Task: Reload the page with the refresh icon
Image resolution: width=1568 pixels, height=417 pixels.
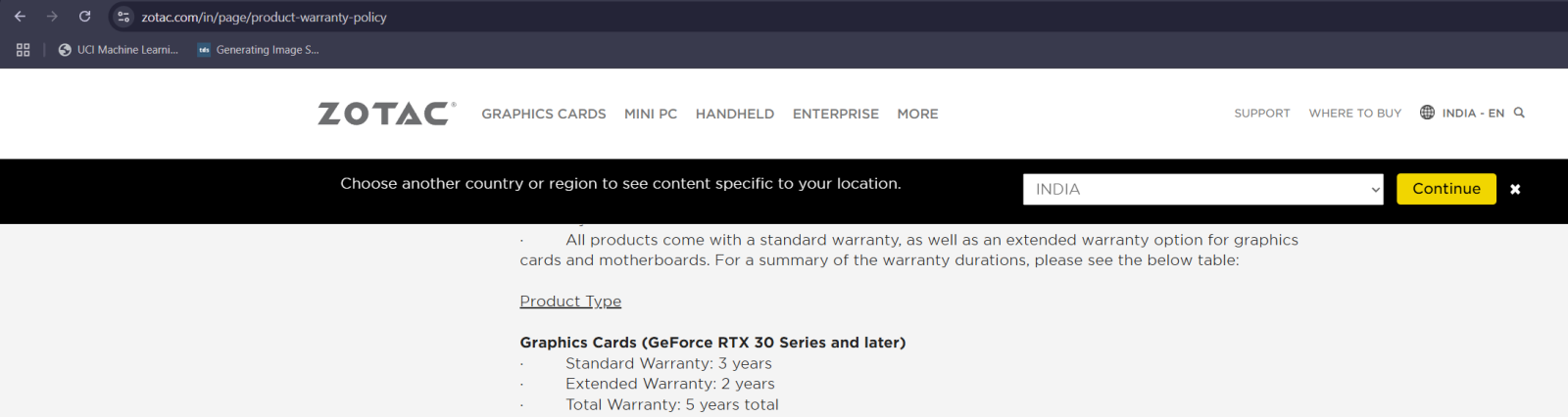Action: (85, 17)
